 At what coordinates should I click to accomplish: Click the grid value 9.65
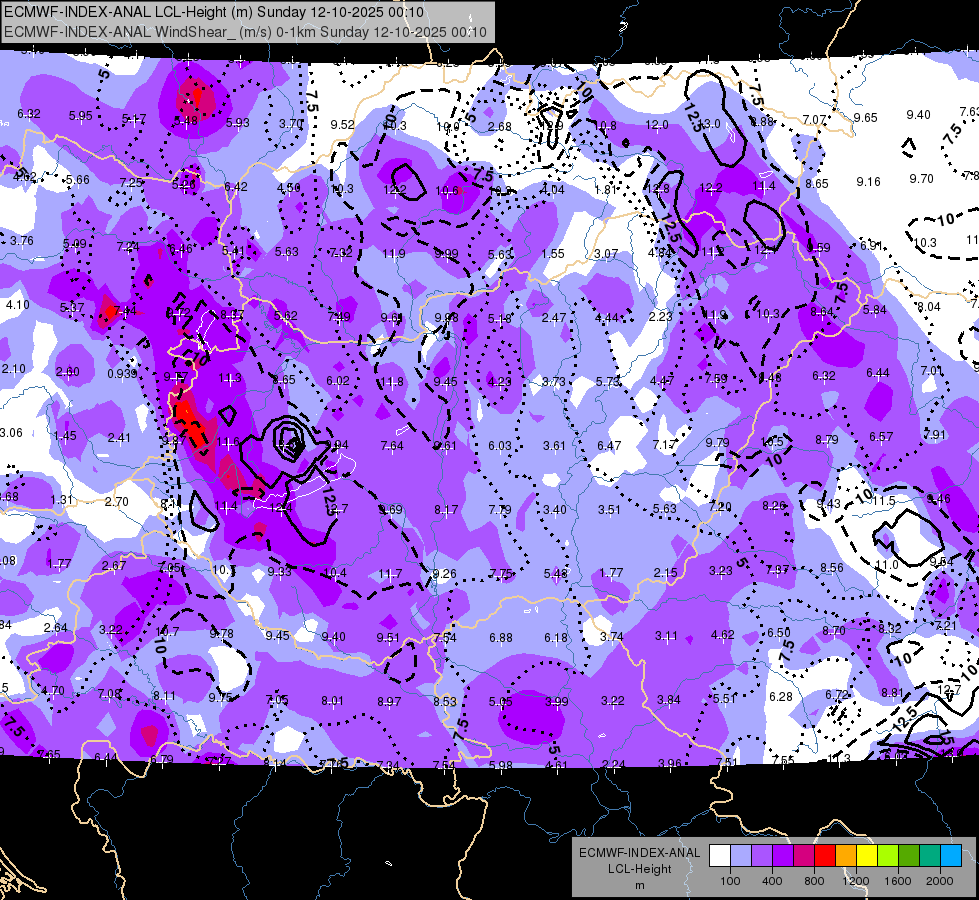[x=866, y=117]
